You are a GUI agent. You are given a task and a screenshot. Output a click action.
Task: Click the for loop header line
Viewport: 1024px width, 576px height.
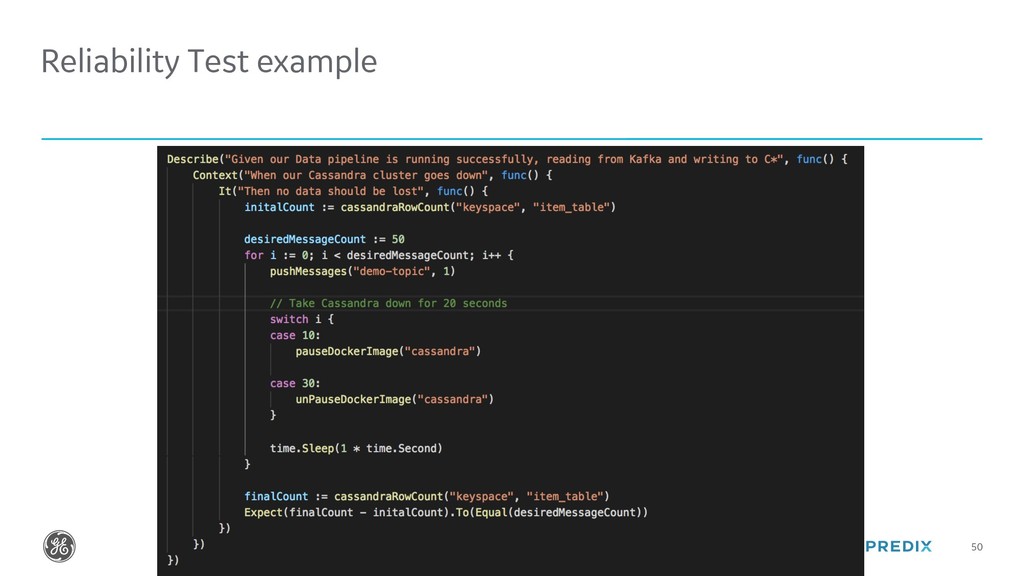click(379, 255)
